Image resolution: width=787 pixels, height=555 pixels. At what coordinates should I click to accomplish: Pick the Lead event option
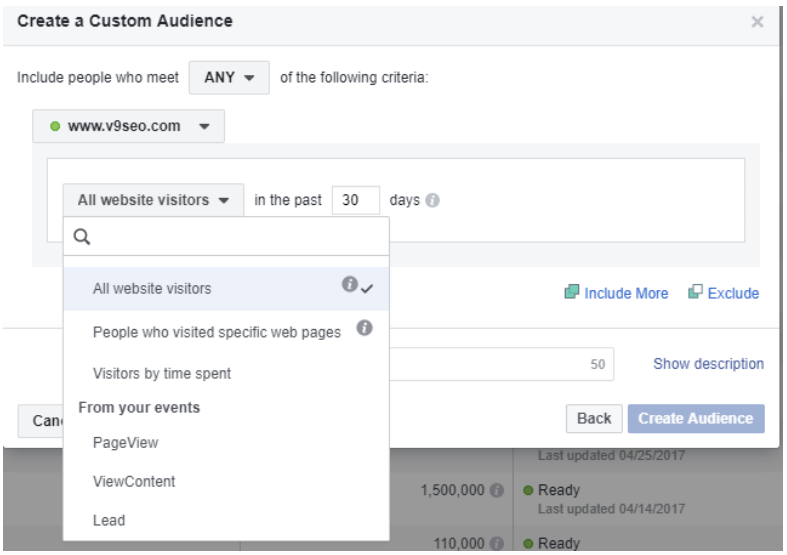pos(108,521)
